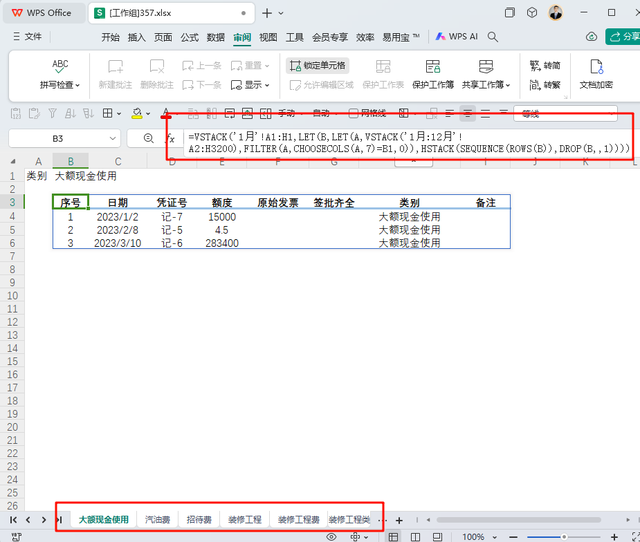Convert to simplified with 转简
640x542 pixels.
coord(545,65)
